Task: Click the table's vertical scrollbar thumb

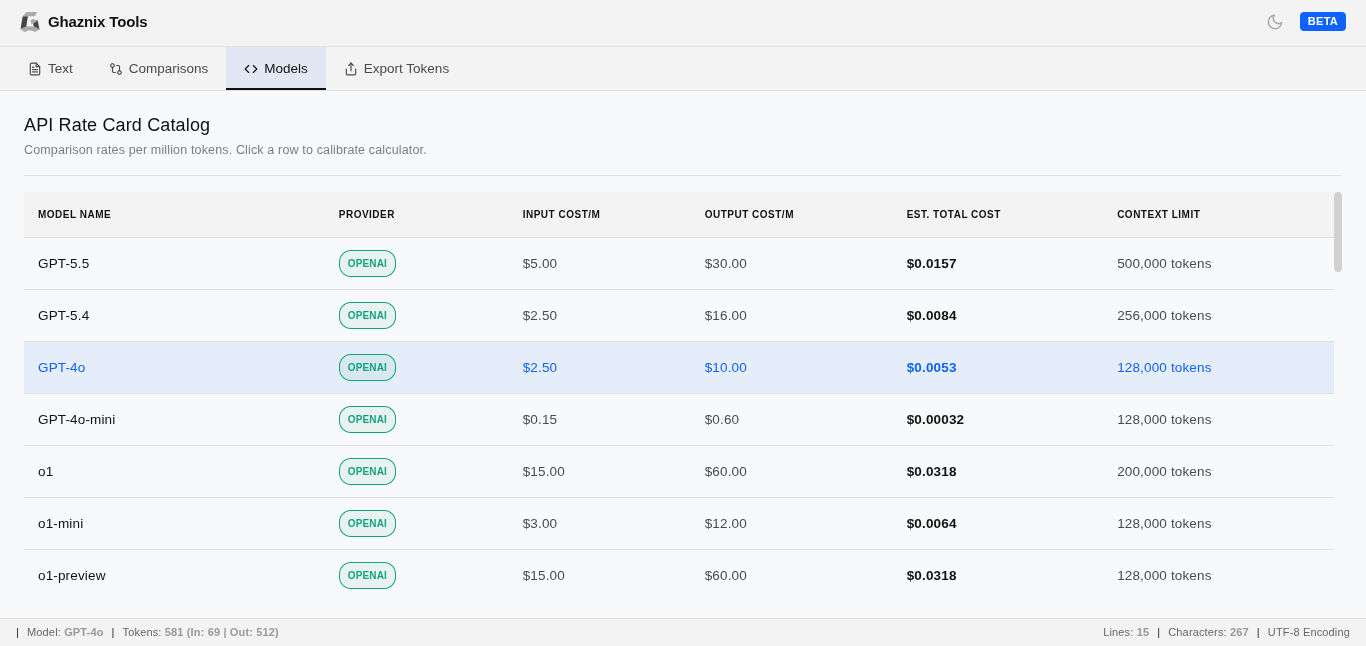Action: click(1338, 232)
